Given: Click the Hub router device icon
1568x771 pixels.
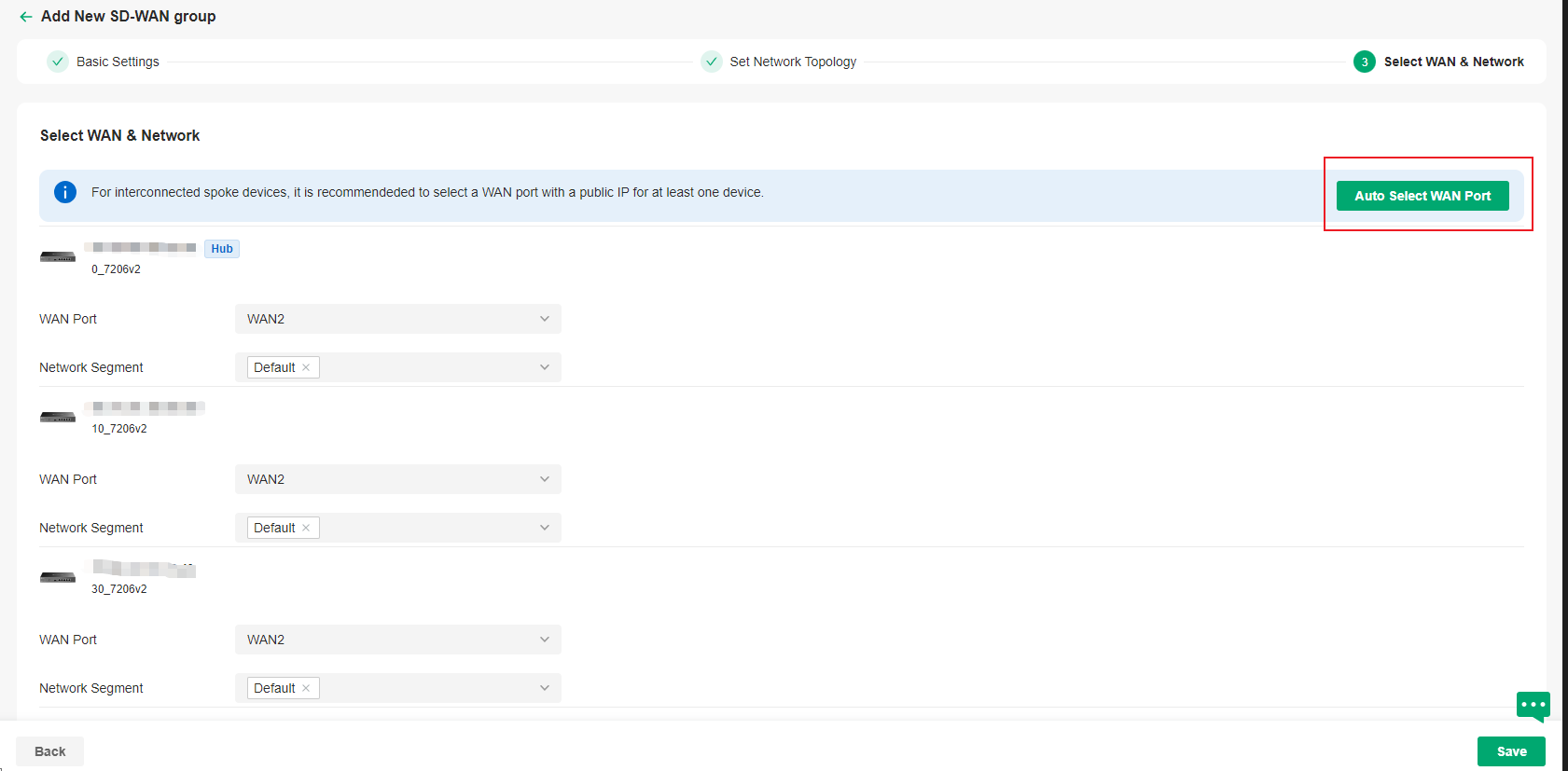Looking at the screenshot, I should (x=58, y=257).
